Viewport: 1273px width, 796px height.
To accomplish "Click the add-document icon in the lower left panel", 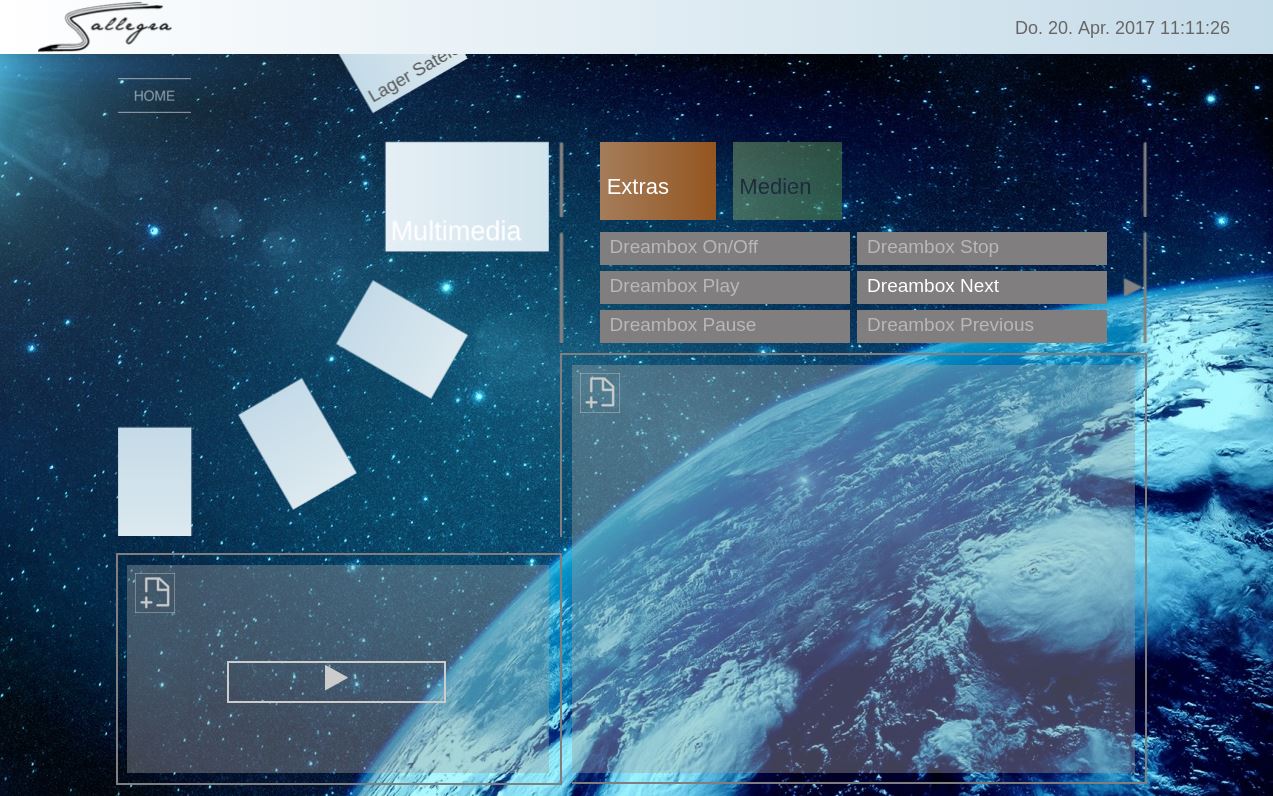I will (x=155, y=593).
